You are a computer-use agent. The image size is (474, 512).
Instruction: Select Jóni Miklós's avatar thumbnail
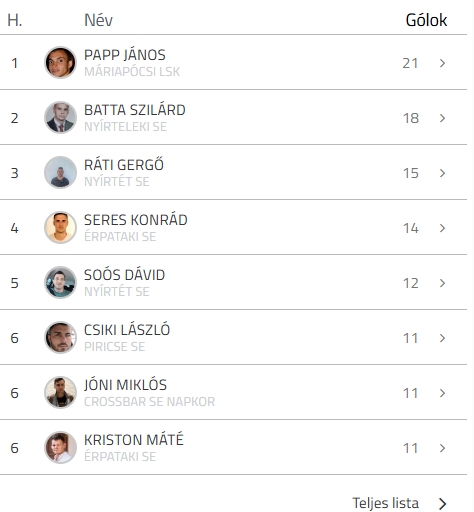point(60,392)
